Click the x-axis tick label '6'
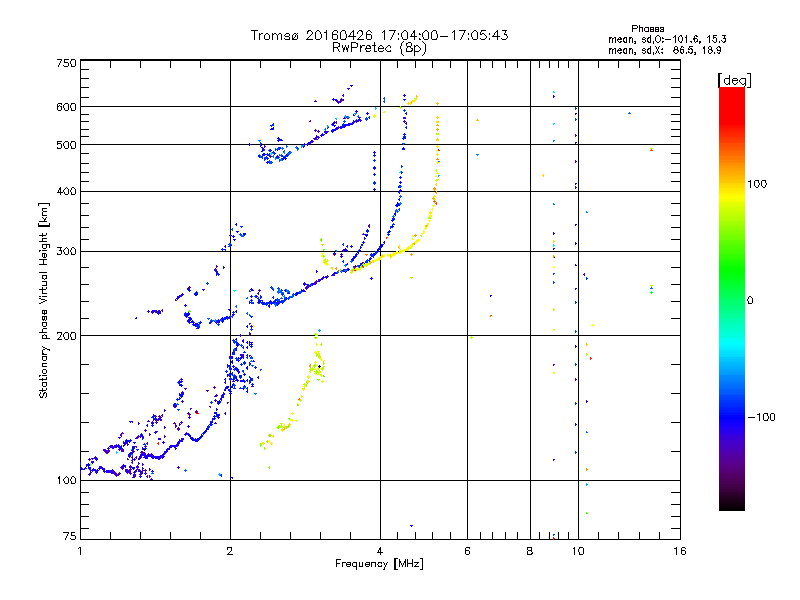The height and width of the screenshot is (600, 800). pos(467,551)
